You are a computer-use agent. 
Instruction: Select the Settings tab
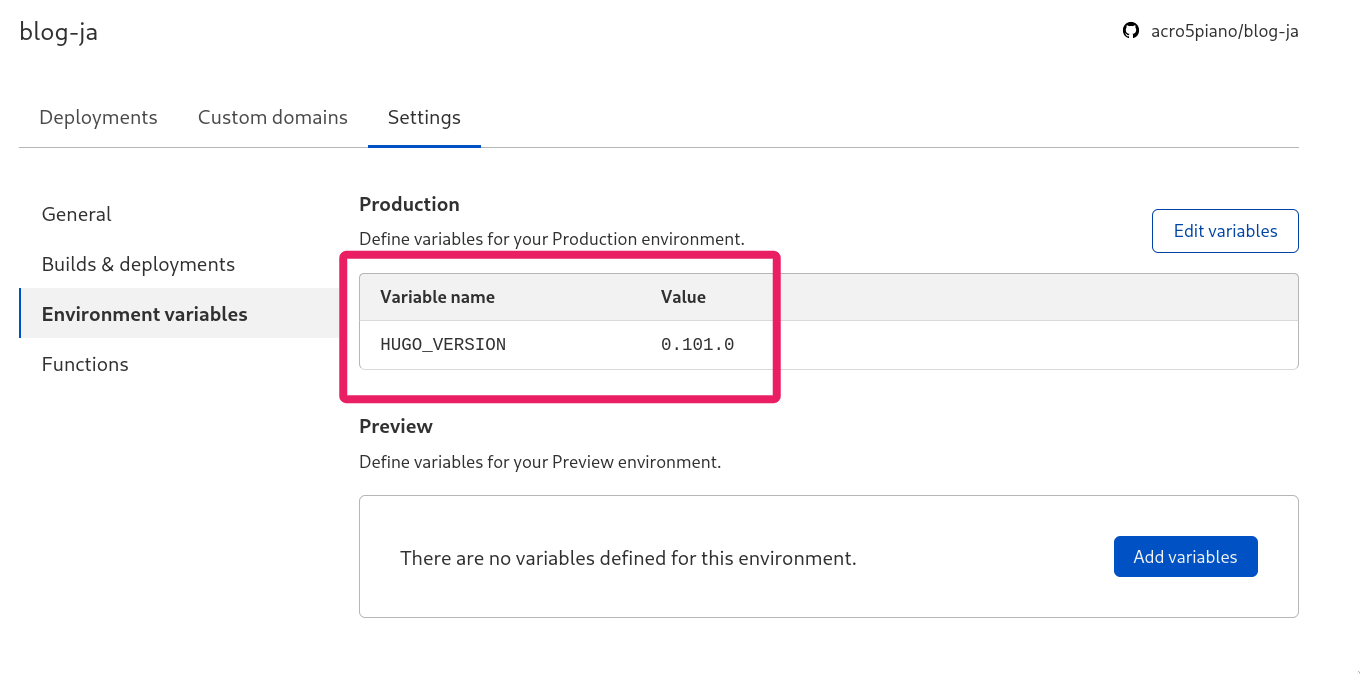click(x=424, y=117)
